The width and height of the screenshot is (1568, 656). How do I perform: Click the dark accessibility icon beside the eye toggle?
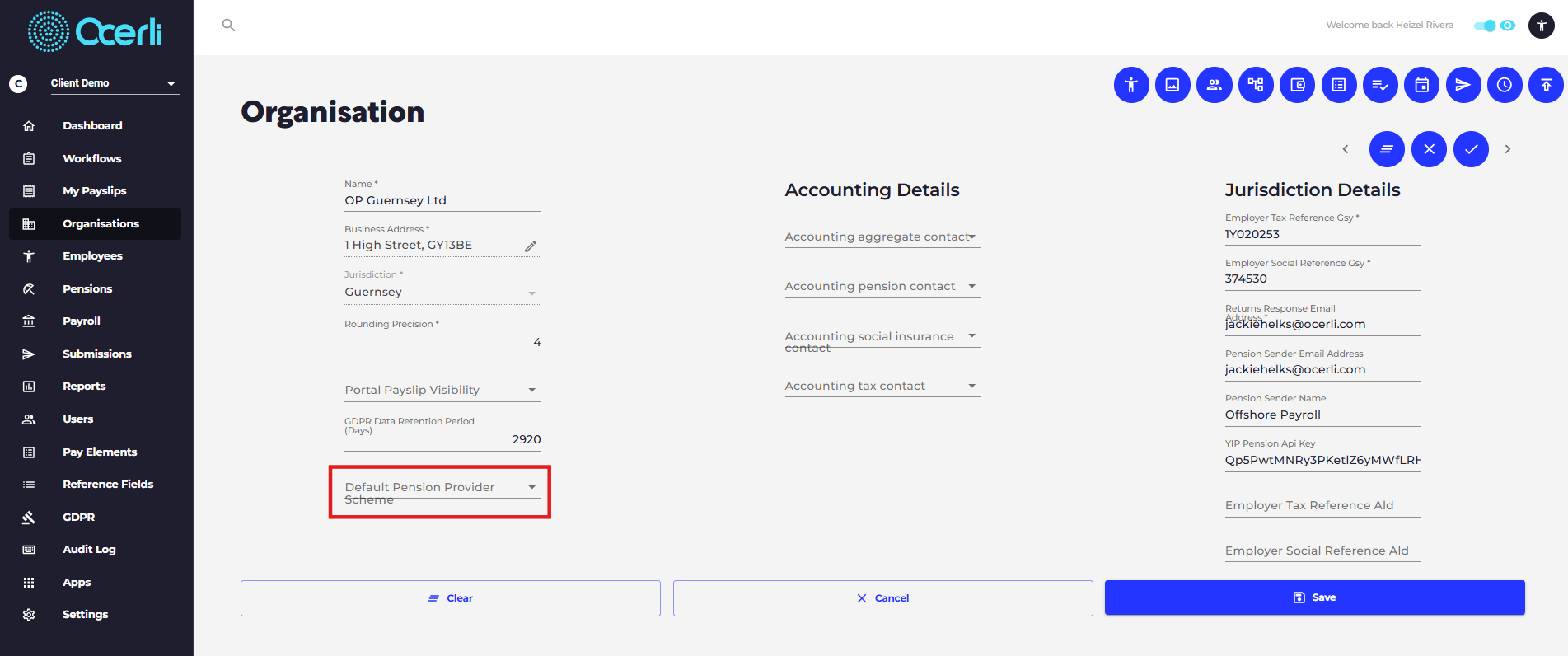coord(1542,26)
